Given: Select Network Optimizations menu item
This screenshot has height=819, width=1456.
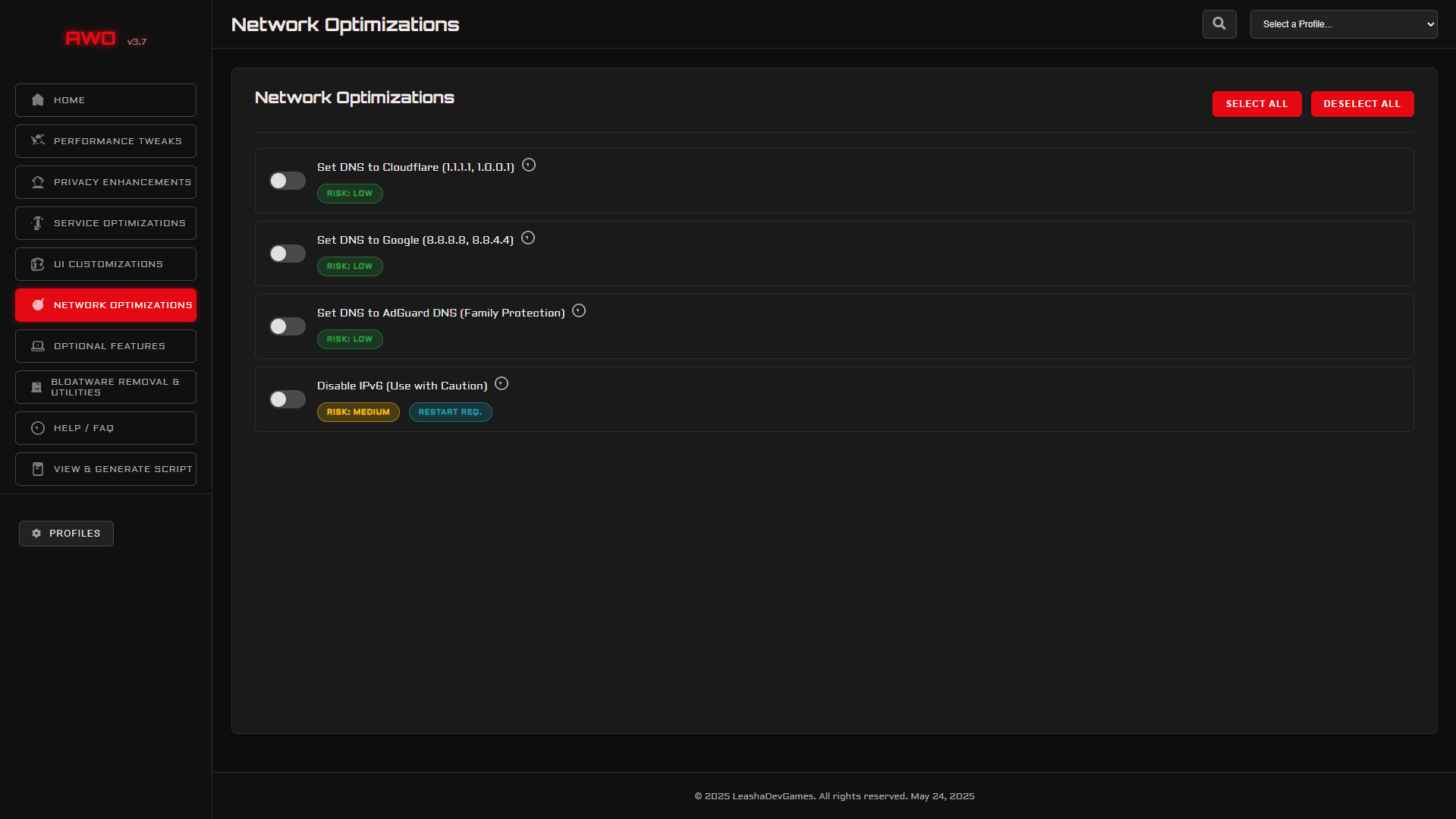Looking at the screenshot, I should pos(105,305).
